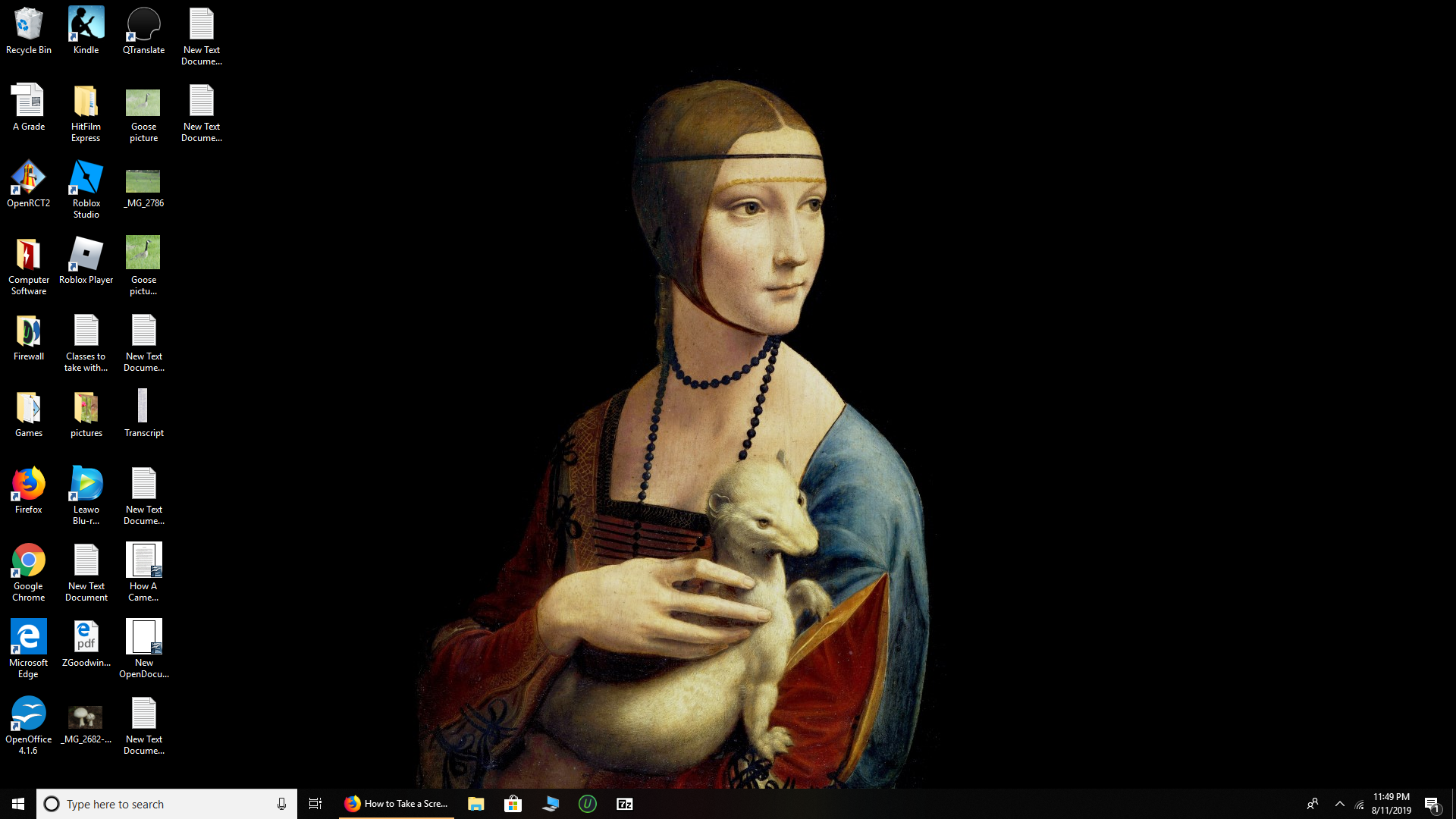
Task: Select the Firefox desktop shortcut
Action: 29,491
